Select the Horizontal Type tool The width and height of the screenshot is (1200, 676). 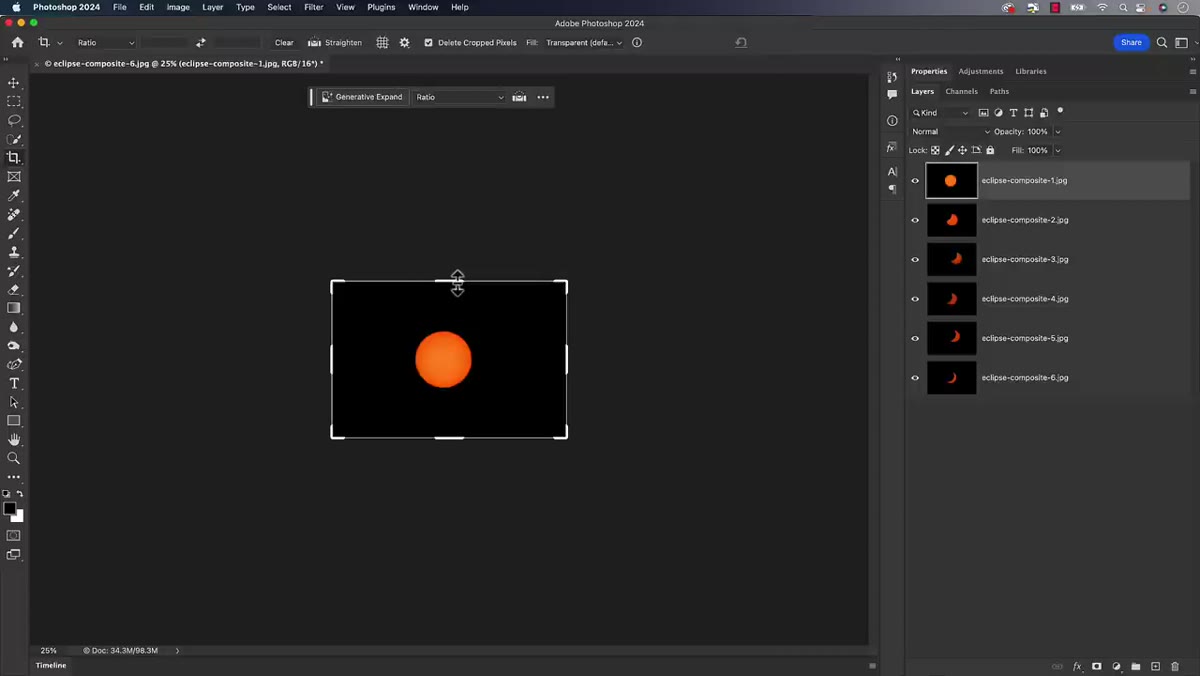14,383
